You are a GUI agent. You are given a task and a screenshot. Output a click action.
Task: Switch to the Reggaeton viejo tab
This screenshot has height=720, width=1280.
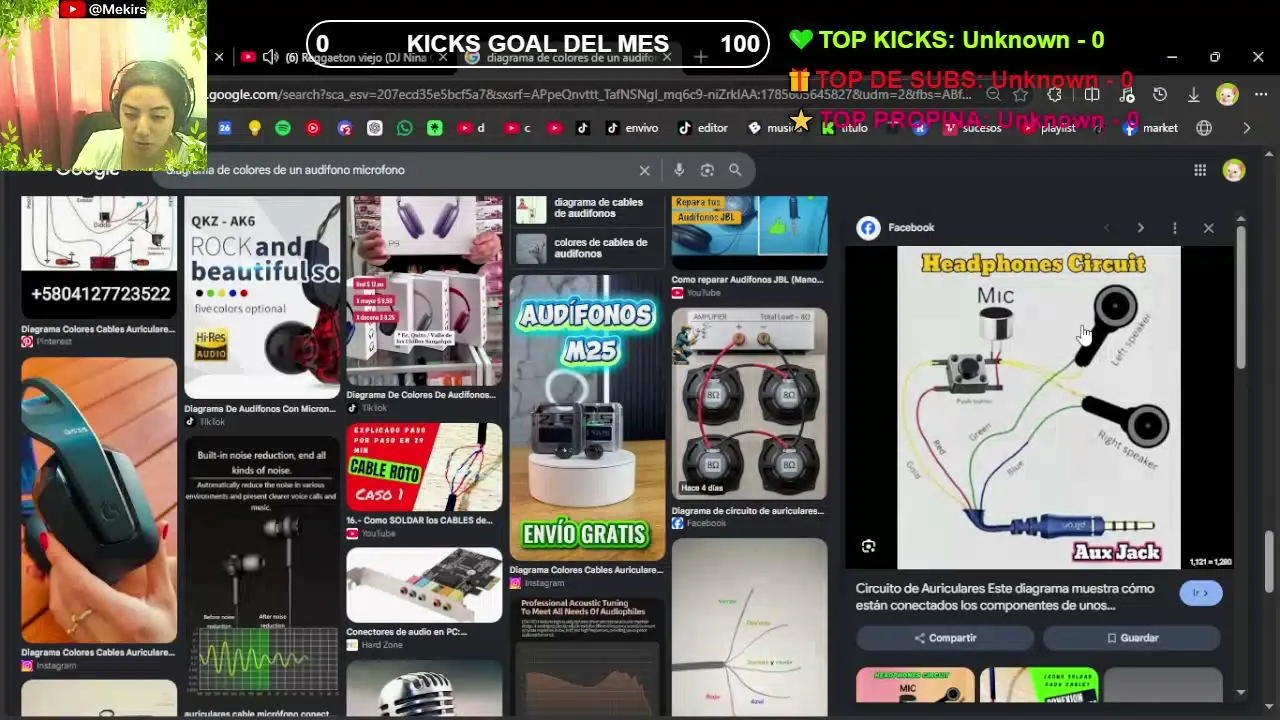[x=345, y=57]
